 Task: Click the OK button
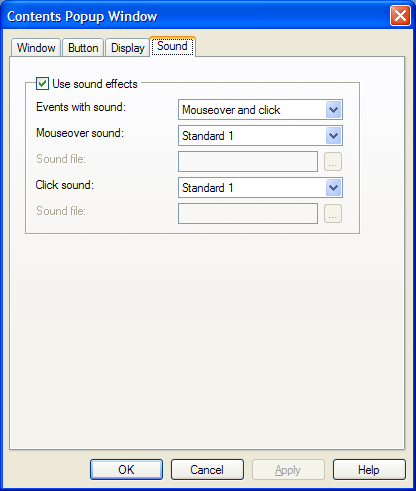click(126, 470)
